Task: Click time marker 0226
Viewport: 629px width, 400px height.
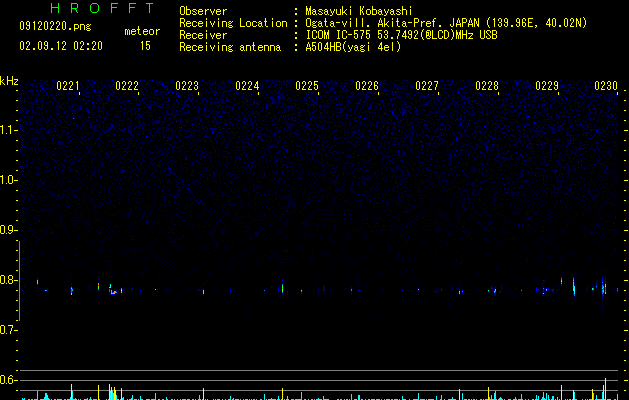Action: pyautogui.click(x=367, y=86)
